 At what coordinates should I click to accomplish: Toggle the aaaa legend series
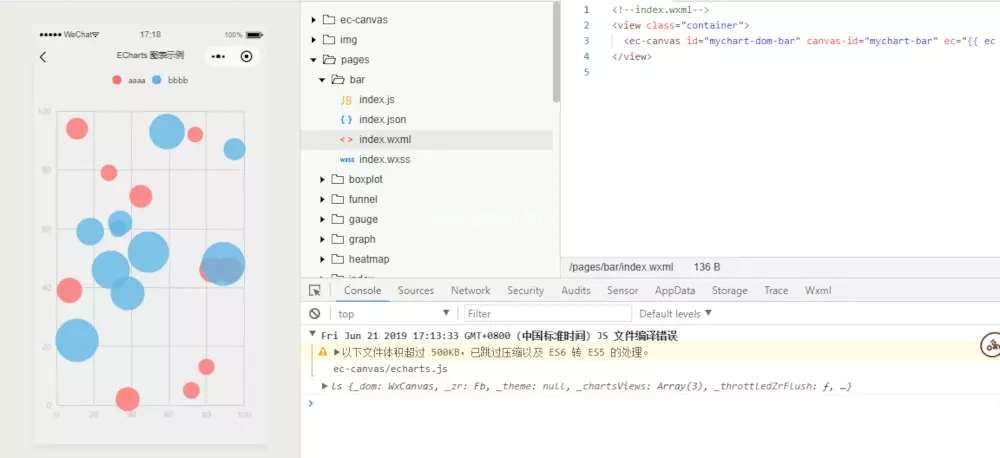128,80
